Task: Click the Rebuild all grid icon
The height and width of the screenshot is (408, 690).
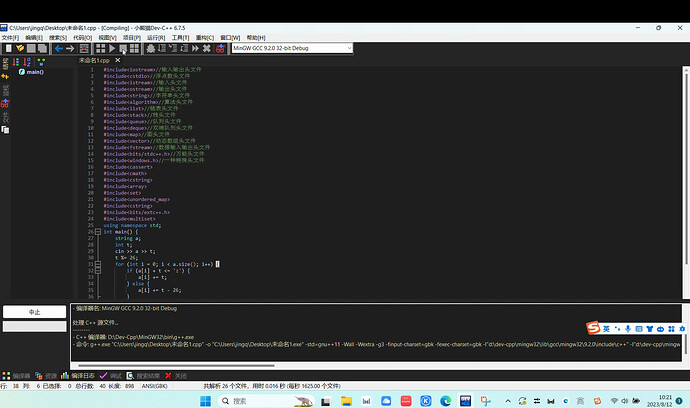Action: [134, 48]
